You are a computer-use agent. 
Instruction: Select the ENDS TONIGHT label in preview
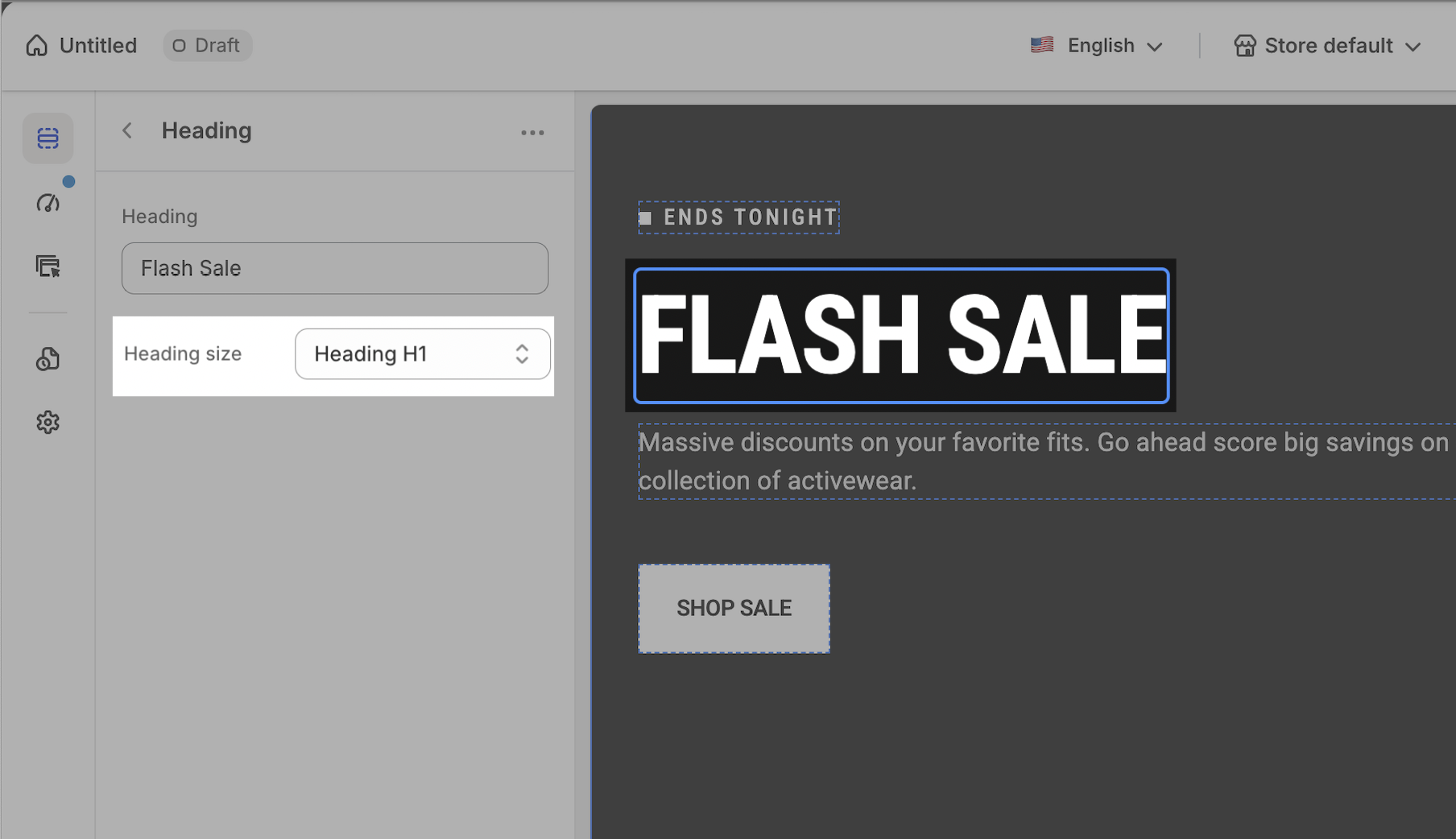(x=739, y=217)
